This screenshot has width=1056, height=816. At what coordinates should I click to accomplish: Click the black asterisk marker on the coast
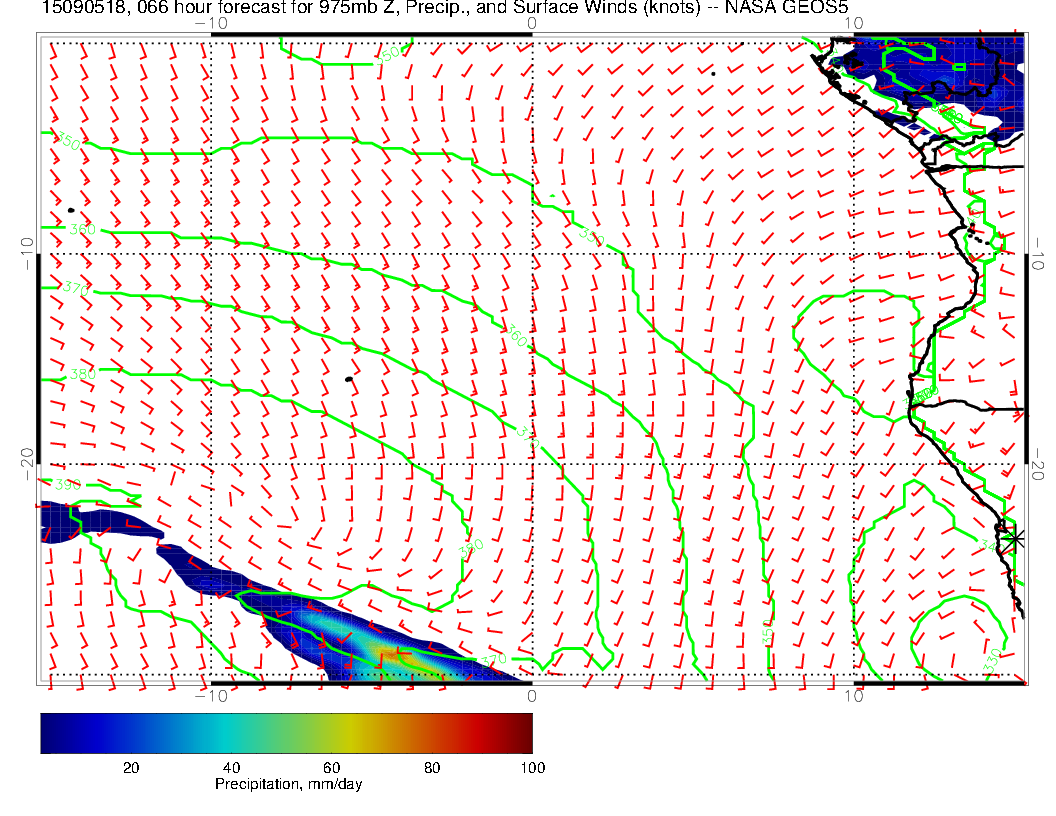[1015, 538]
